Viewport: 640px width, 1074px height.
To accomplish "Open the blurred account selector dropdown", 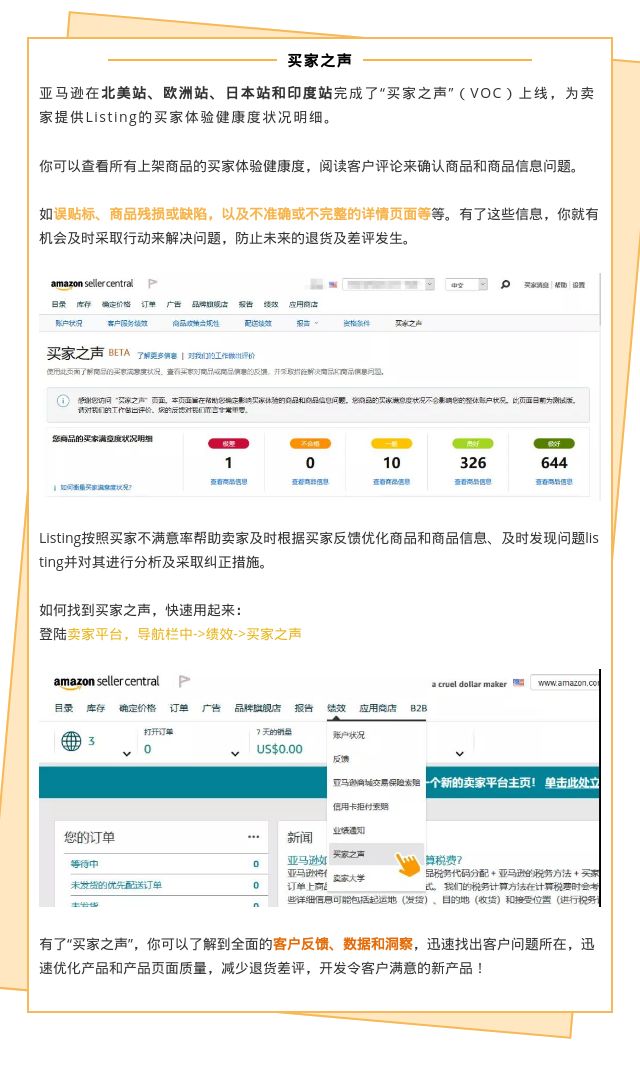I will [389, 284].
